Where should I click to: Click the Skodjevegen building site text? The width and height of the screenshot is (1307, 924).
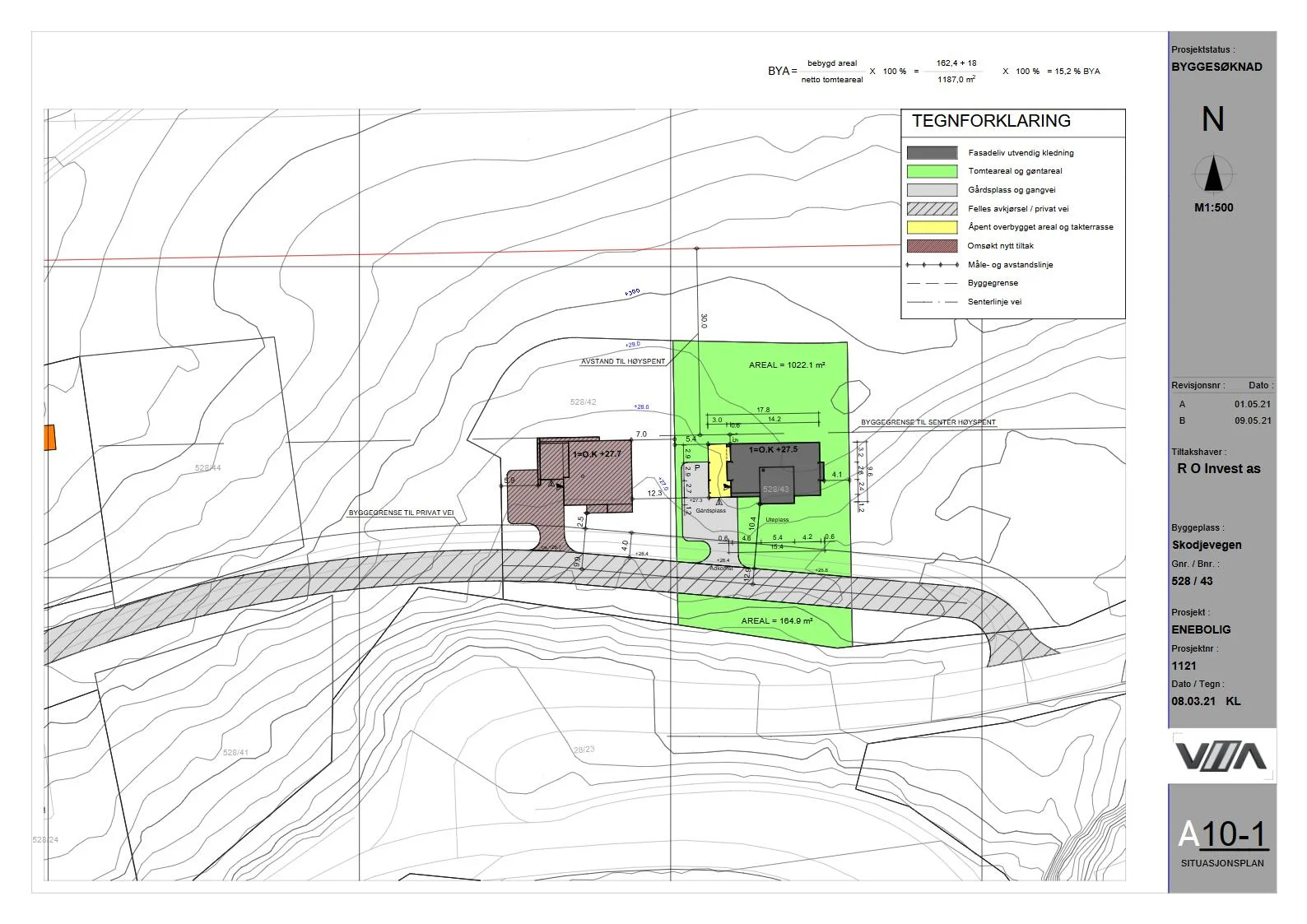pos(1207,545)
